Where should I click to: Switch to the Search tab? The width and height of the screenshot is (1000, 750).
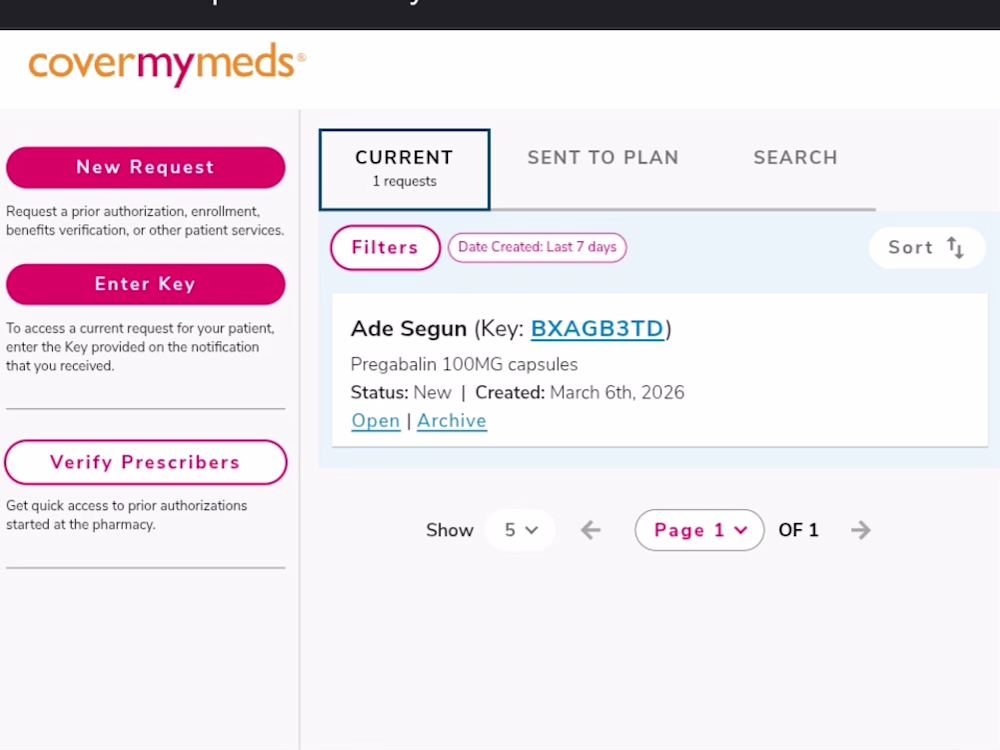[795, 158]
